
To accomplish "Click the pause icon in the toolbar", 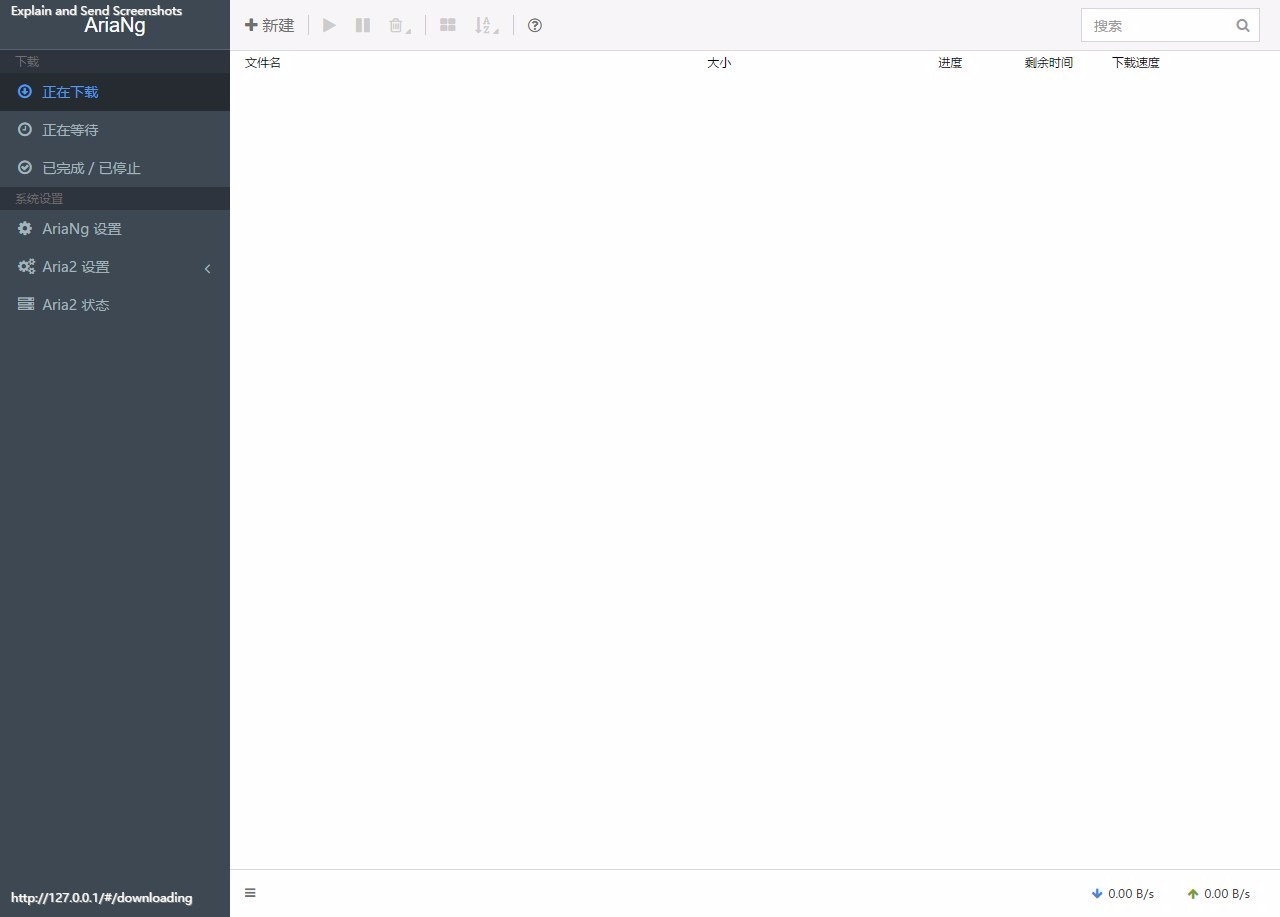I will [x=362, y=25].
